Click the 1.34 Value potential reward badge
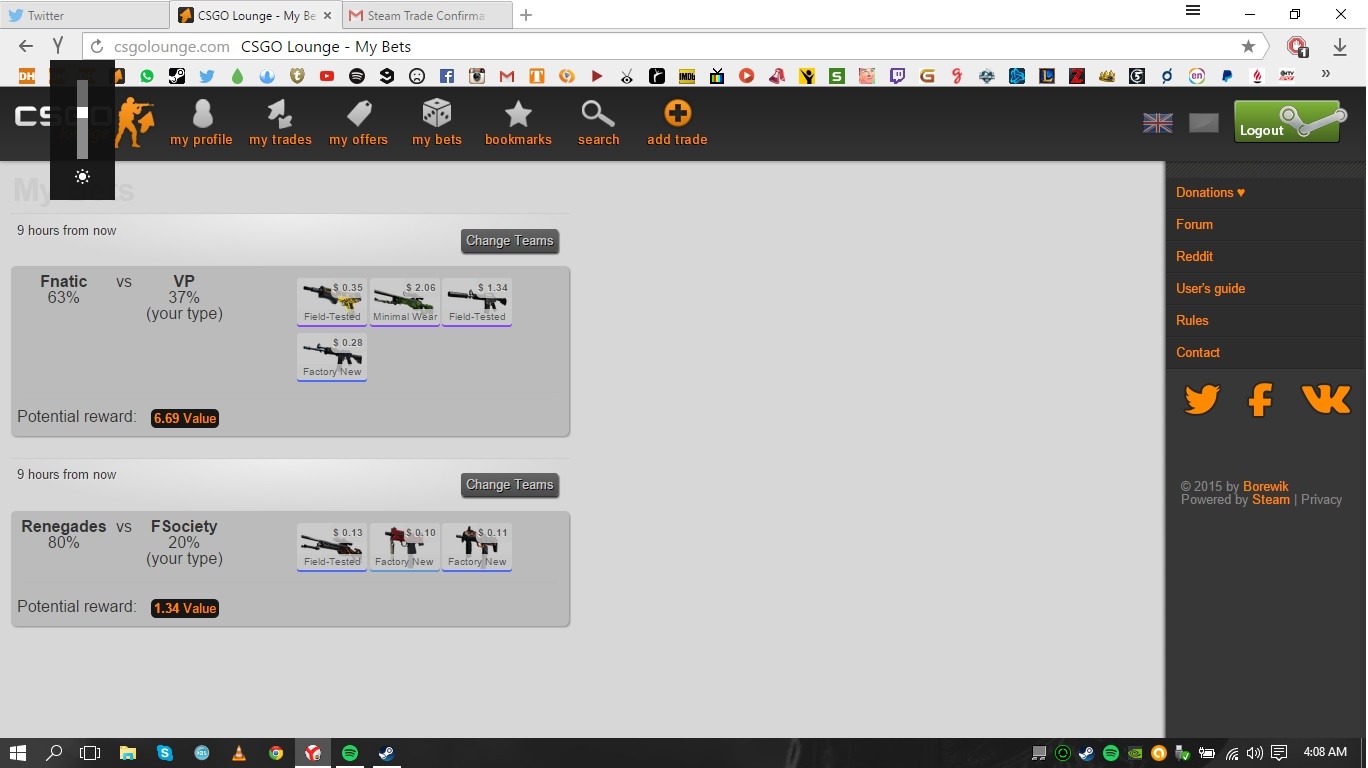 (185, 608)
